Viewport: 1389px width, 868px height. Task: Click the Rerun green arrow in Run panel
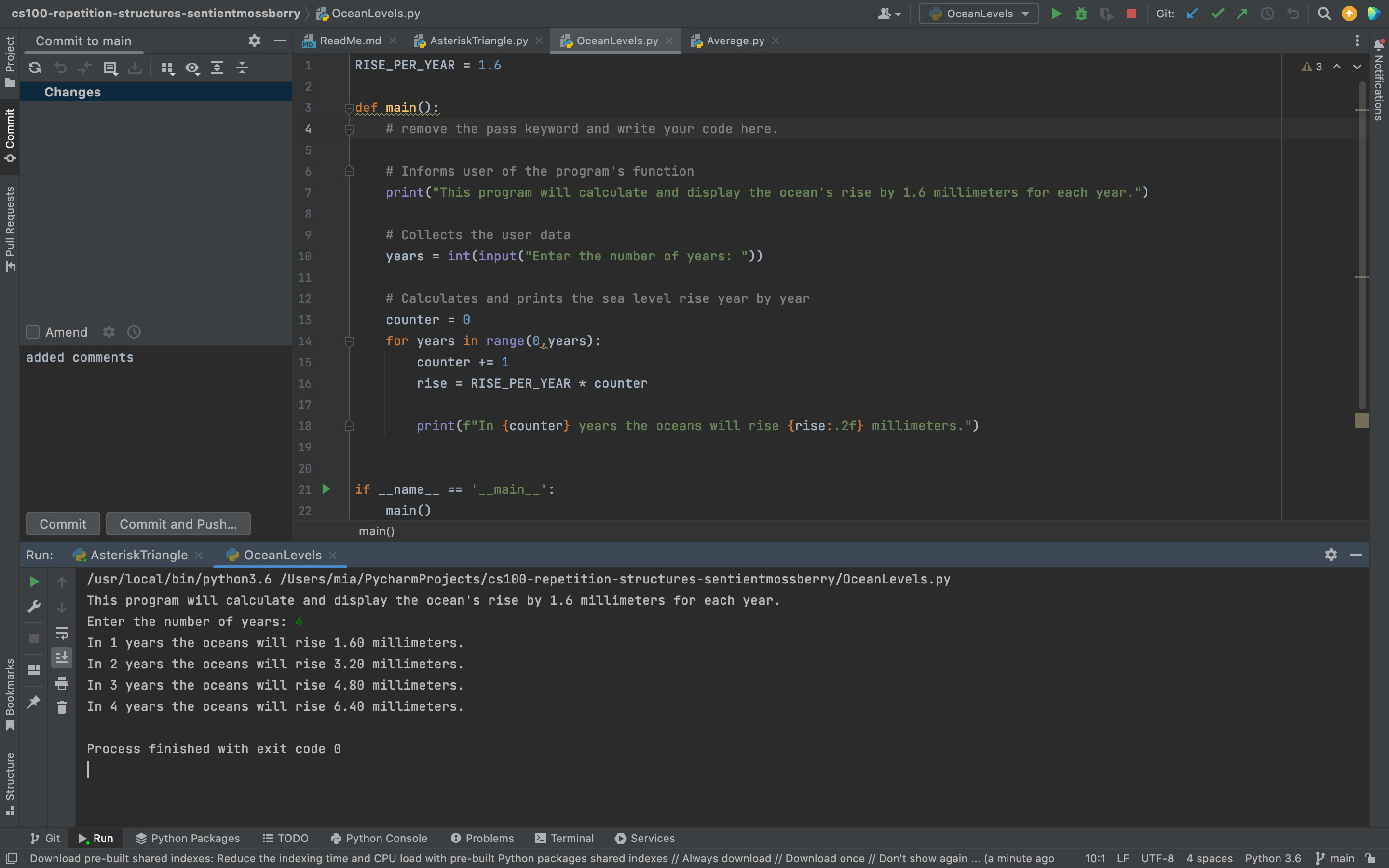(x=34, y=582)
